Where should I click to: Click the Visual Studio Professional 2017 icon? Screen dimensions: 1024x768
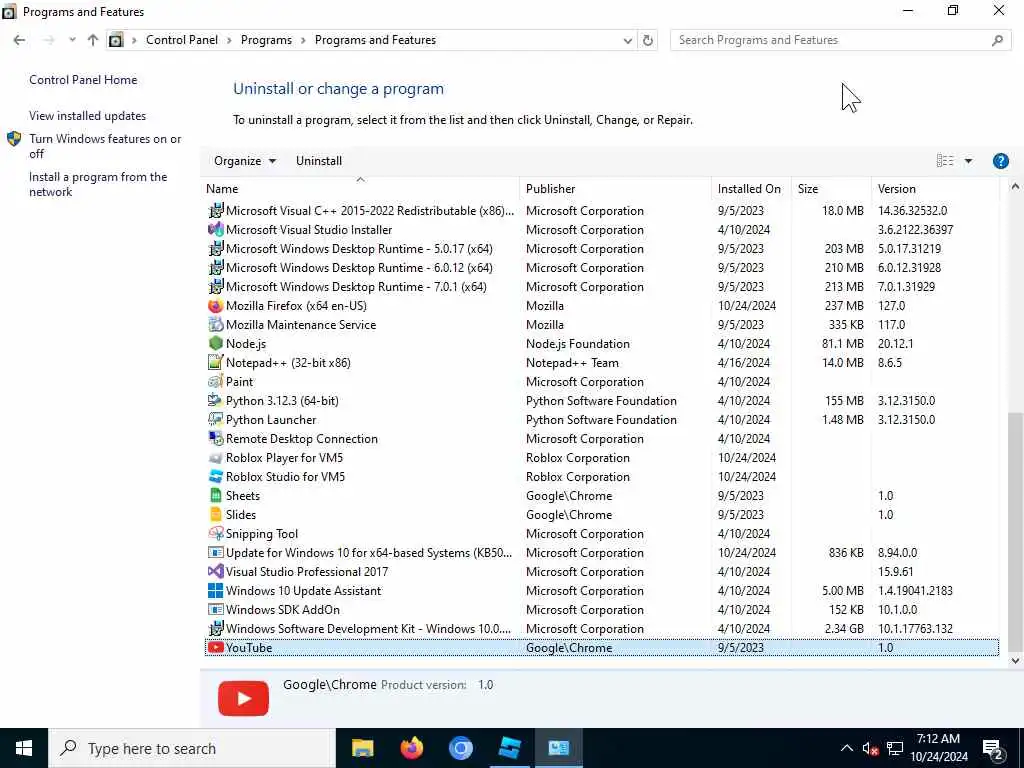click(215, 571)
